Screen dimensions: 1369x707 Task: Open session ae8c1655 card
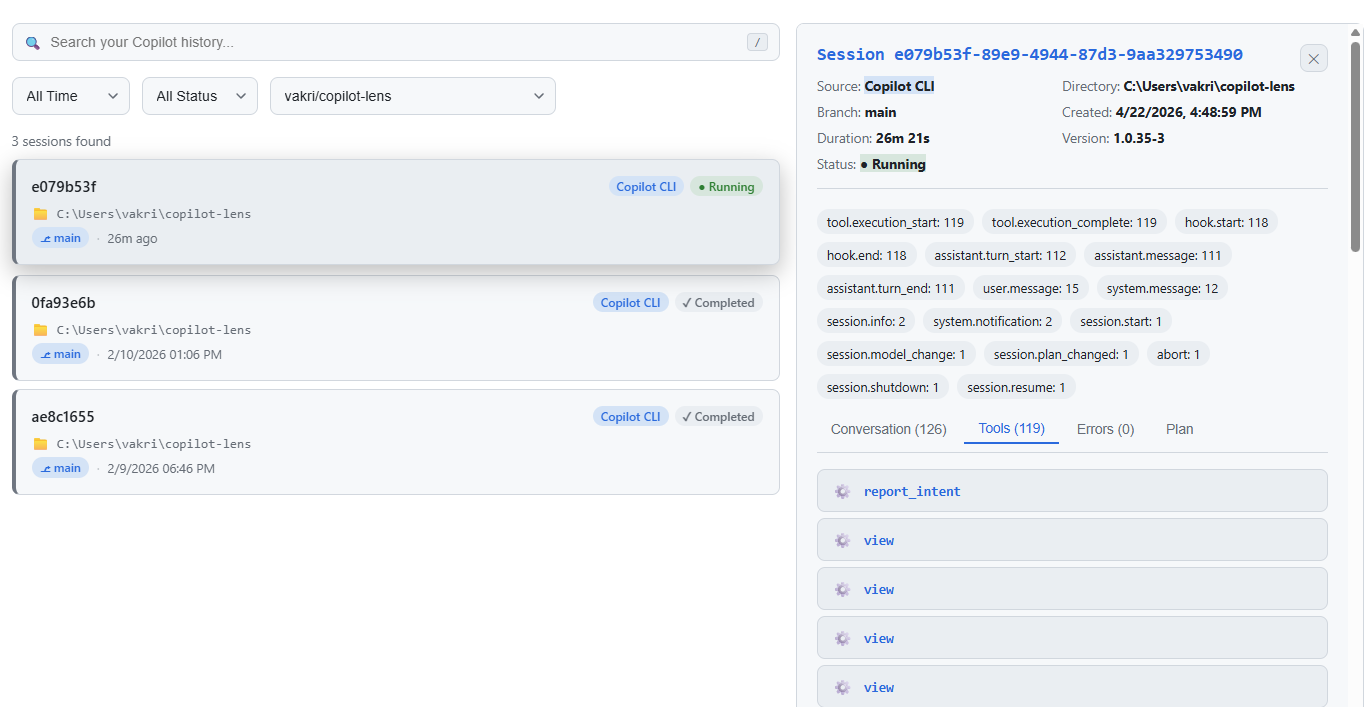click(396, 442)
